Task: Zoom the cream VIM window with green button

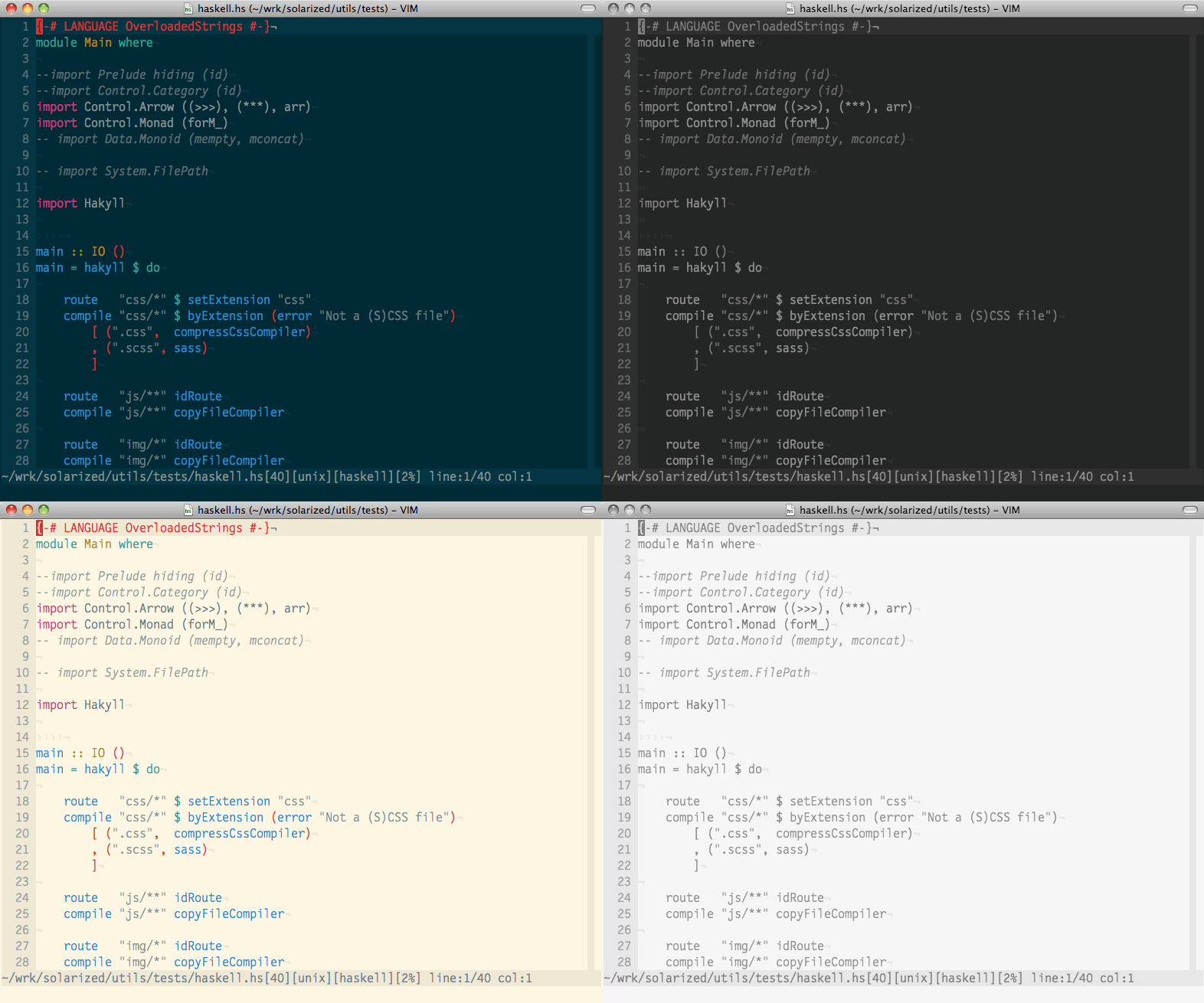Action: click(x=44, y=510)
